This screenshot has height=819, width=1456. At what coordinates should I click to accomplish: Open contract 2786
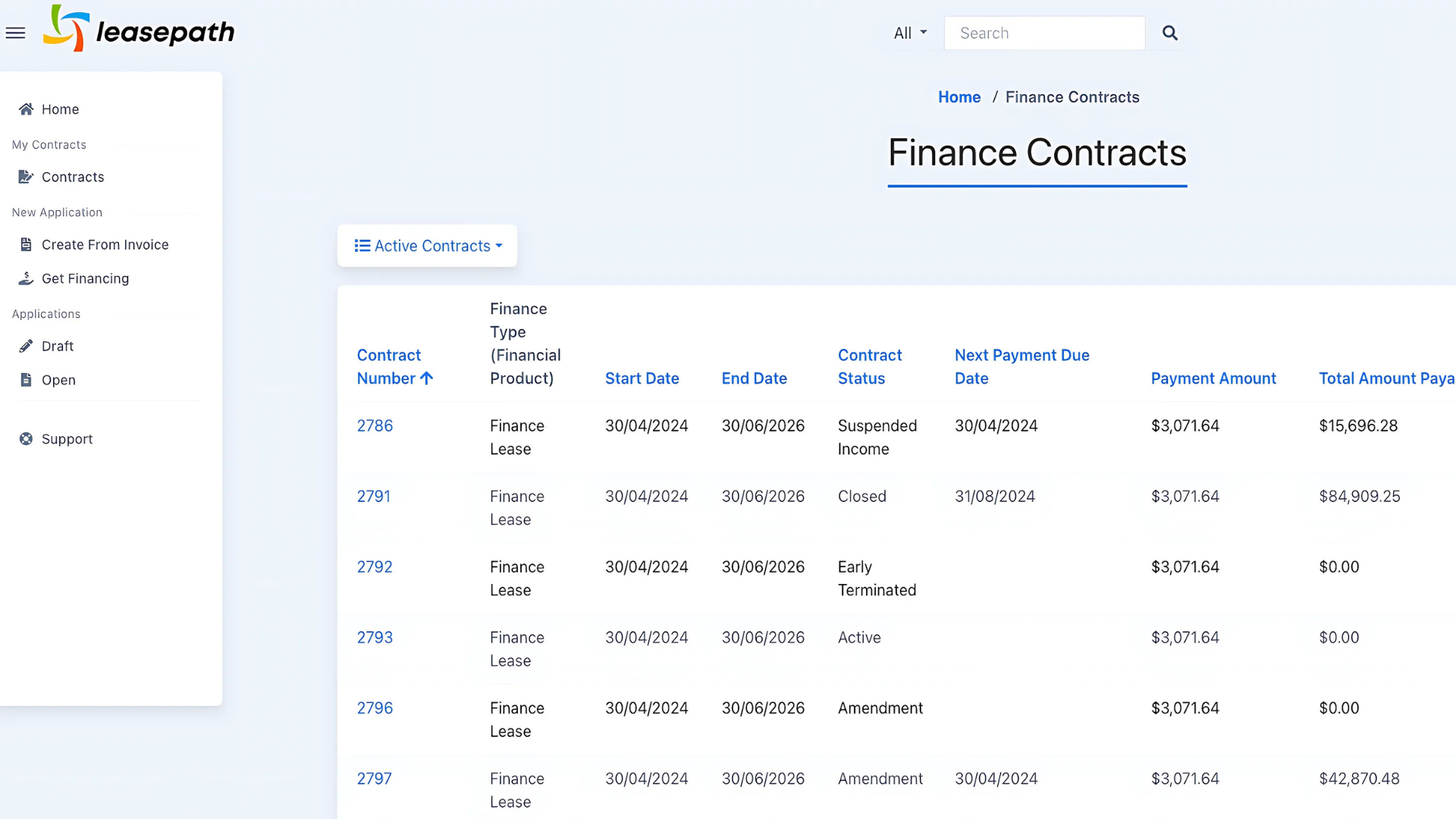coord(375,426)
